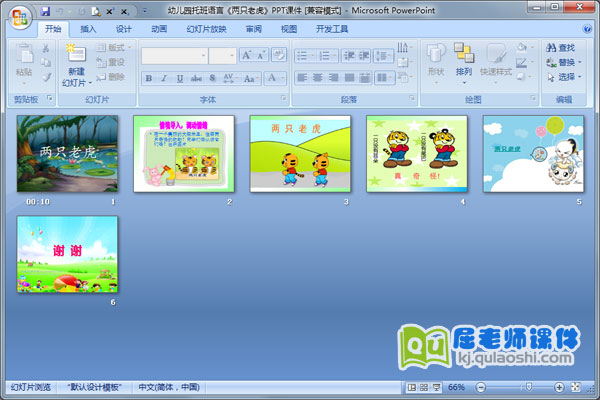The width and height of the screenshot is (600, 400).
Task: Toggle text Shadow (S) formatting
Action: pos(213,78)
